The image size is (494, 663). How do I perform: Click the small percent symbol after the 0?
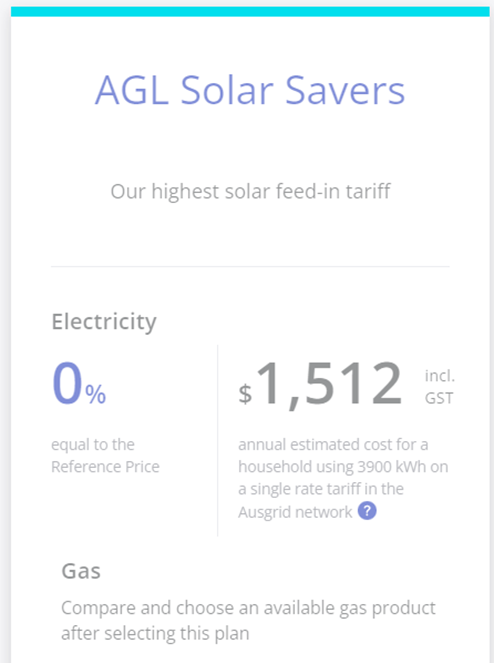click(x=96, y=395)
